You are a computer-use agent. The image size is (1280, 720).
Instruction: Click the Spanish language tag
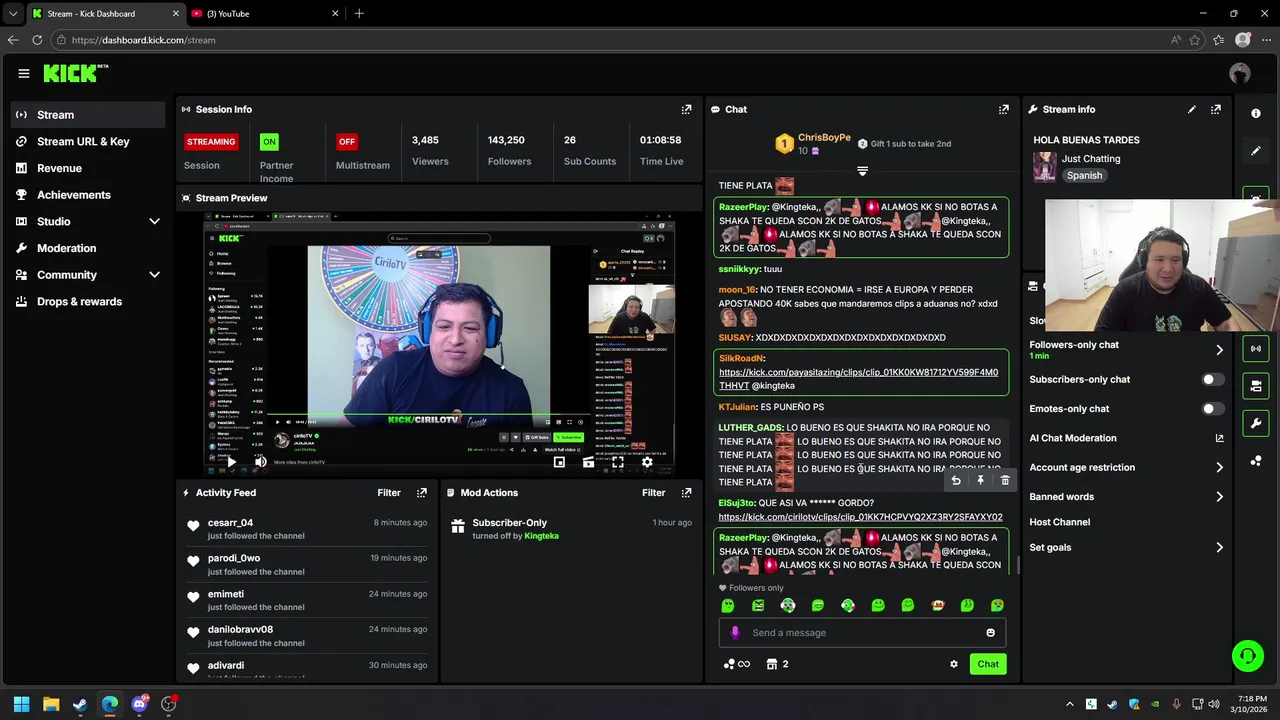1084,176
